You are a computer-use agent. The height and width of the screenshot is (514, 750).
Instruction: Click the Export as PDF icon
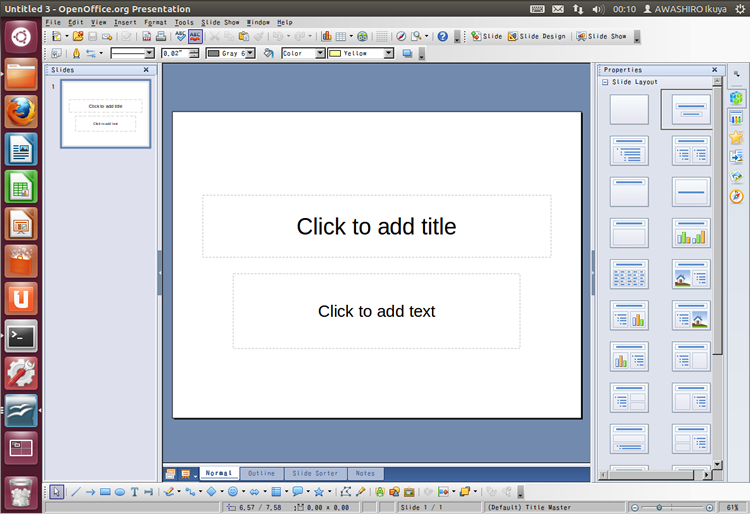pyautogui.click(x=146, y=36)
